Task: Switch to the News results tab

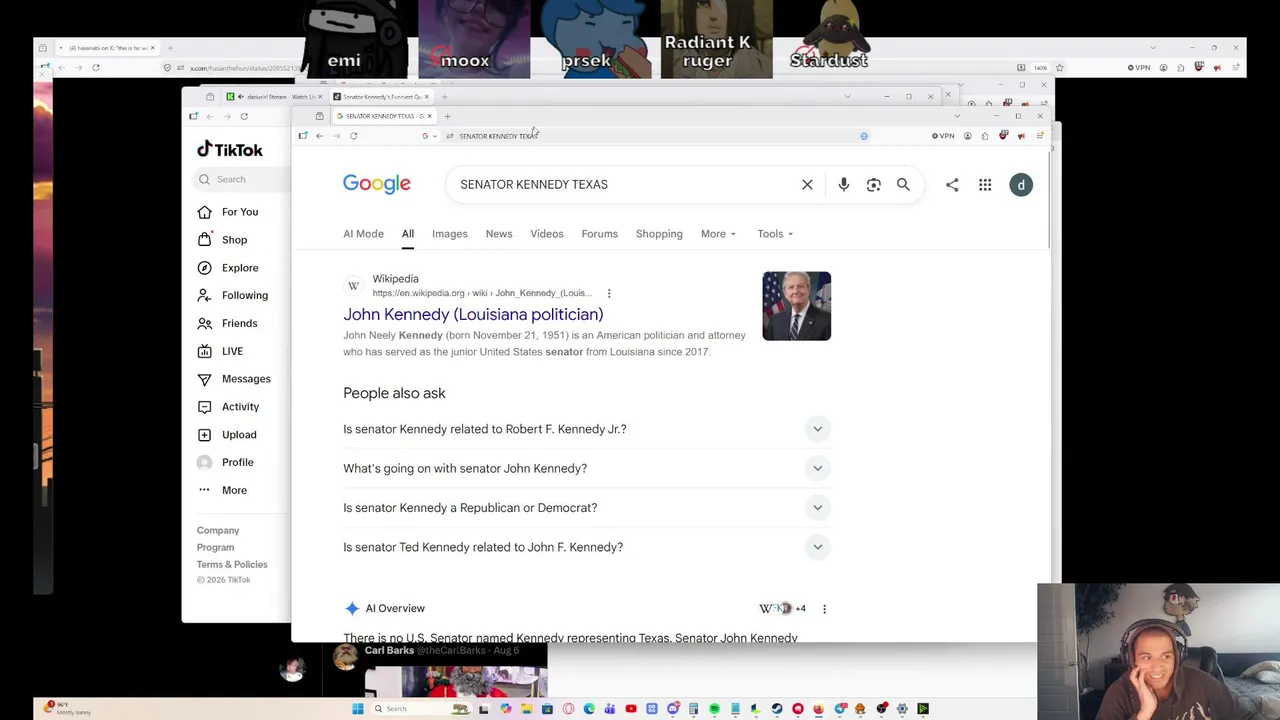Action: [x=499, y=234]
